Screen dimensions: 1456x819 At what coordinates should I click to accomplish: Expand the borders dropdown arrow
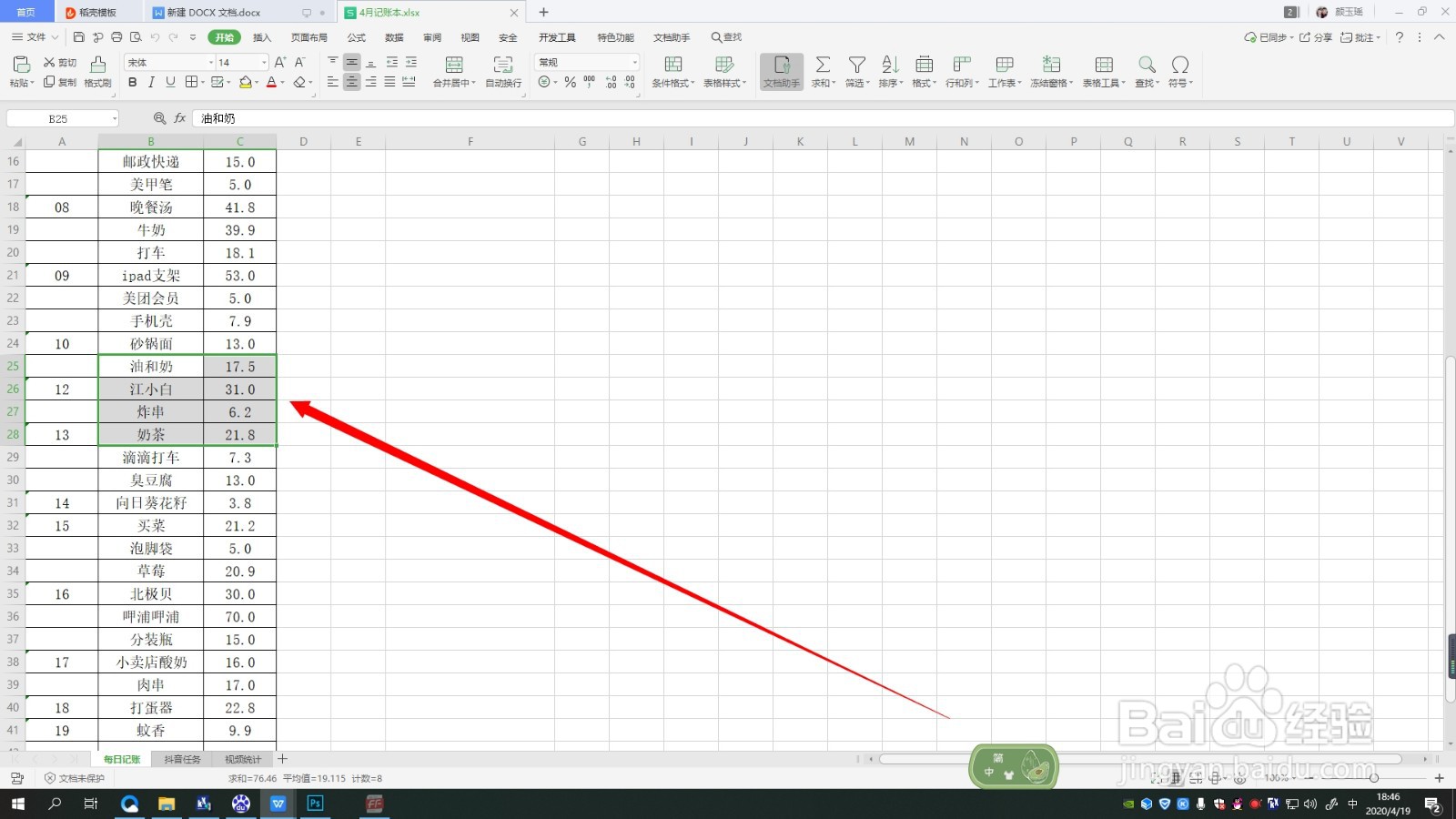point(201,82)
